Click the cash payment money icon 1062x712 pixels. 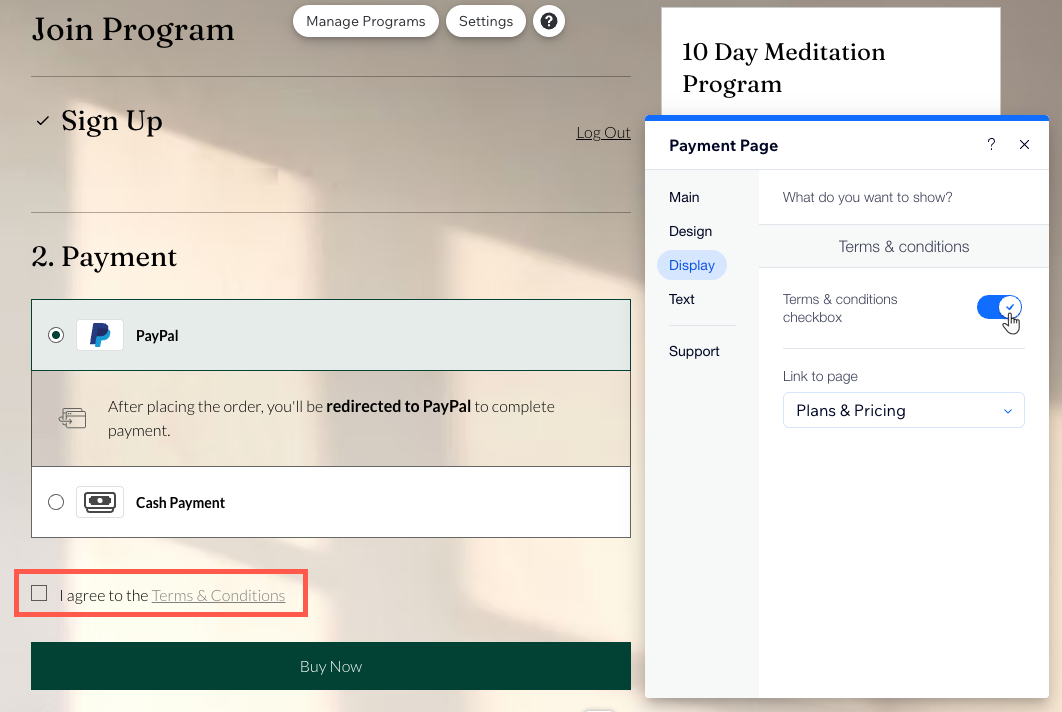click(99, 502)
